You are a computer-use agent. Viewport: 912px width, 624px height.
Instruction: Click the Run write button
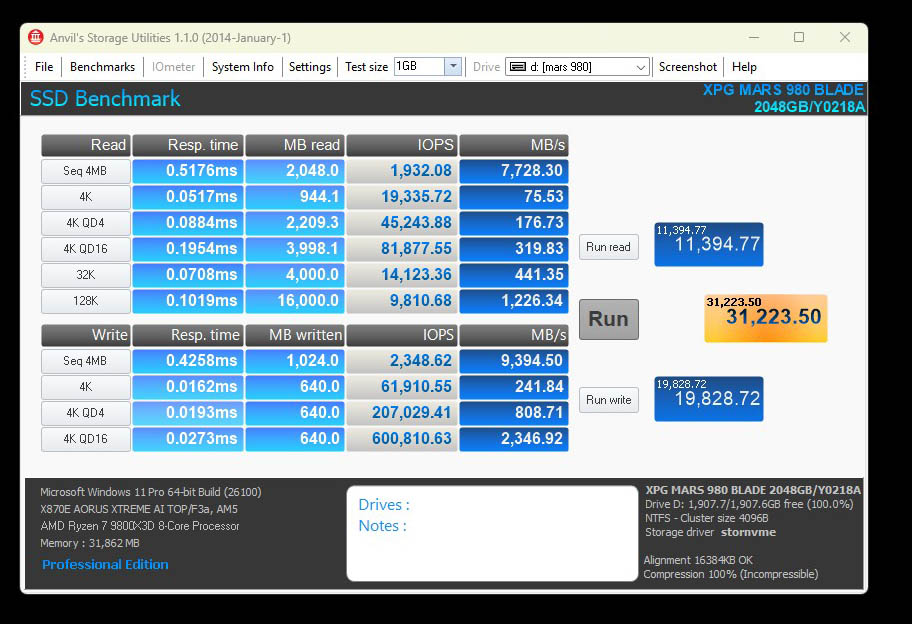(608, 400)
